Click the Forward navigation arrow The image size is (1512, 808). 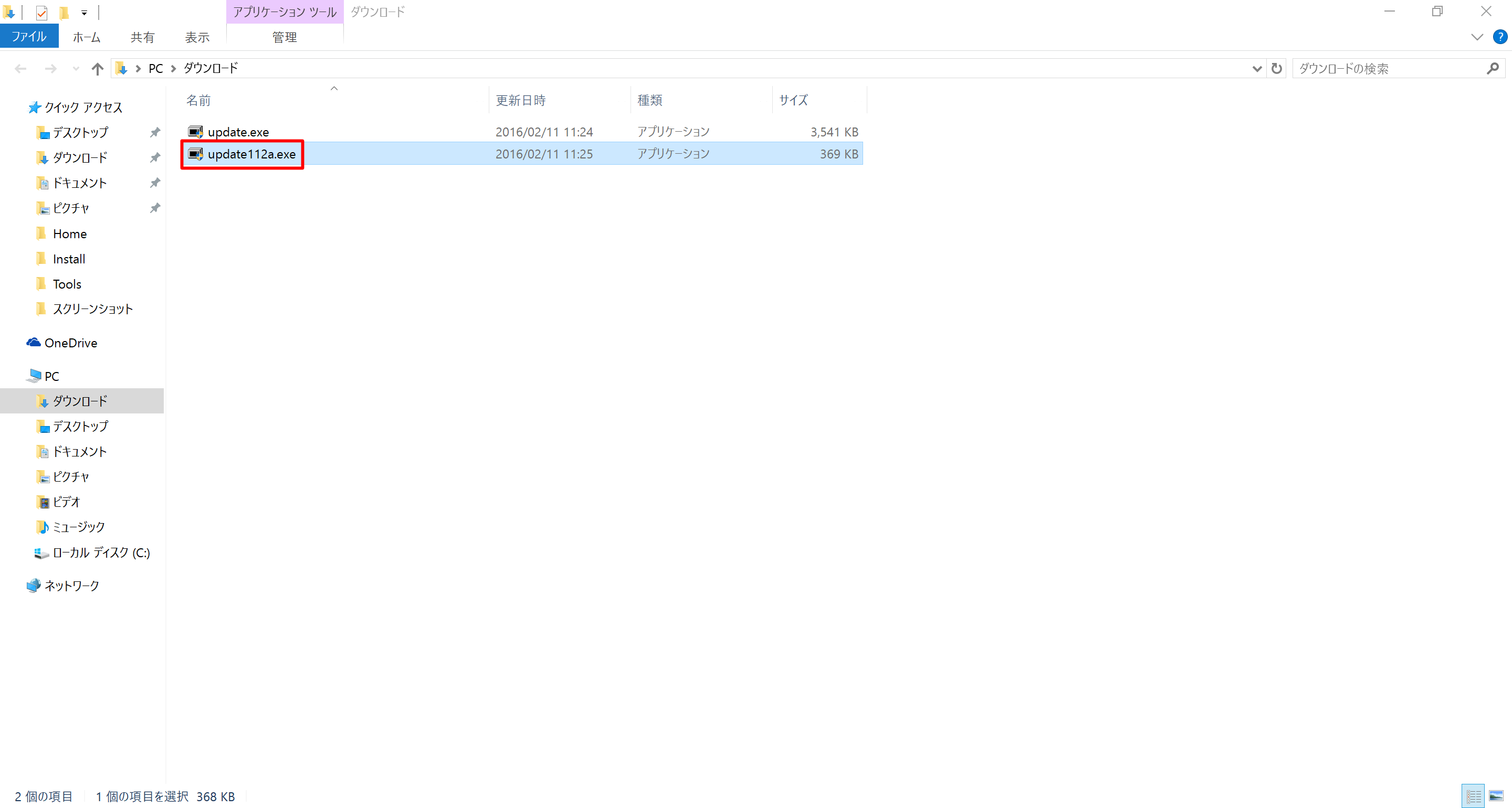click(x=51, y=69)
